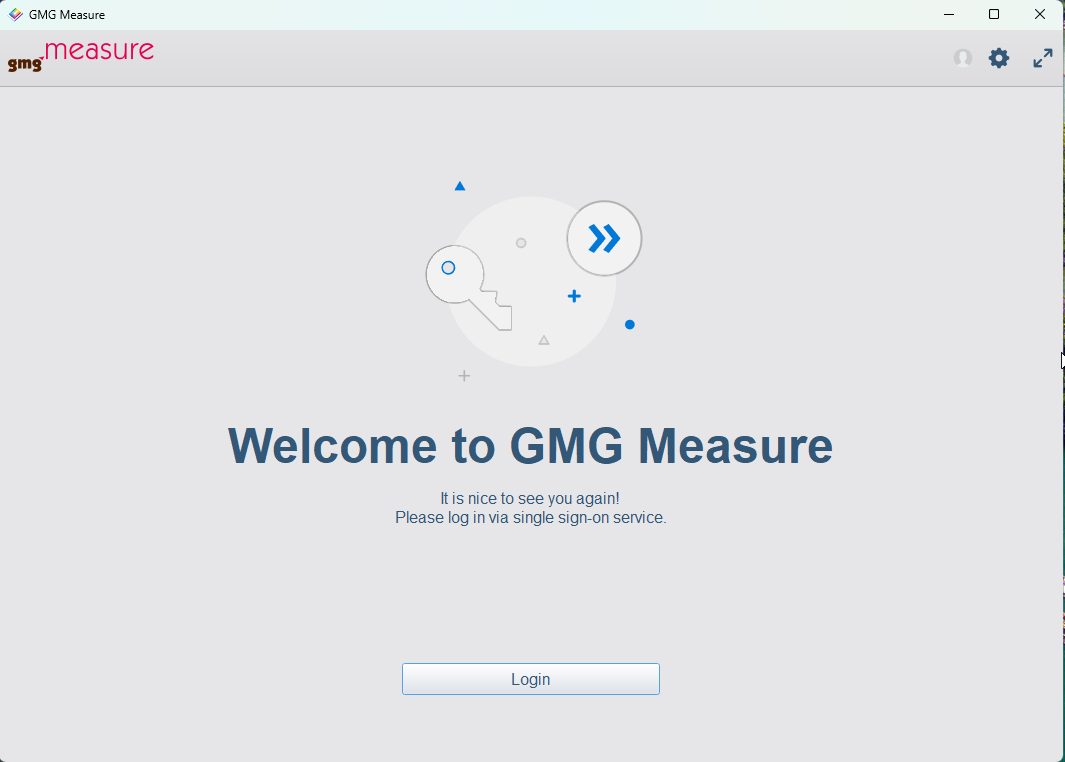
Task: Click the blue dot beside the illustration
Action: coord(629,324)
